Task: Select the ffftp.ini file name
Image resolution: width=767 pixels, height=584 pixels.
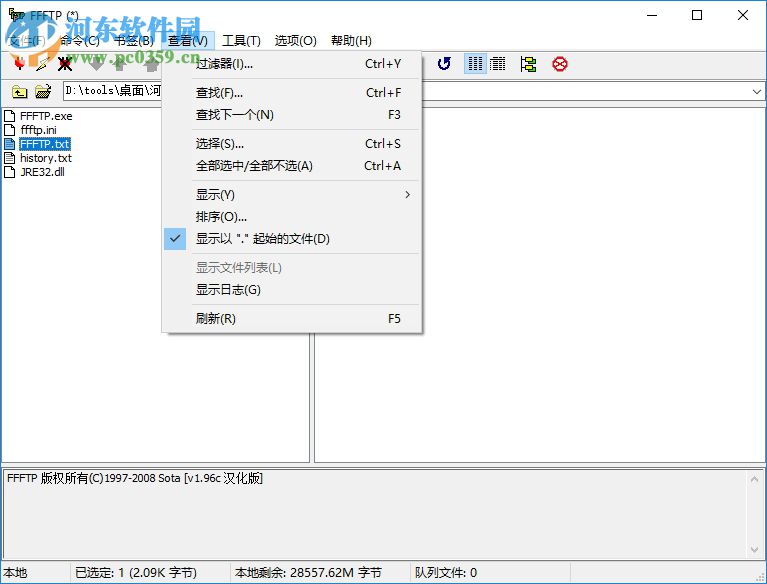Action: click(x=38, y=130)
